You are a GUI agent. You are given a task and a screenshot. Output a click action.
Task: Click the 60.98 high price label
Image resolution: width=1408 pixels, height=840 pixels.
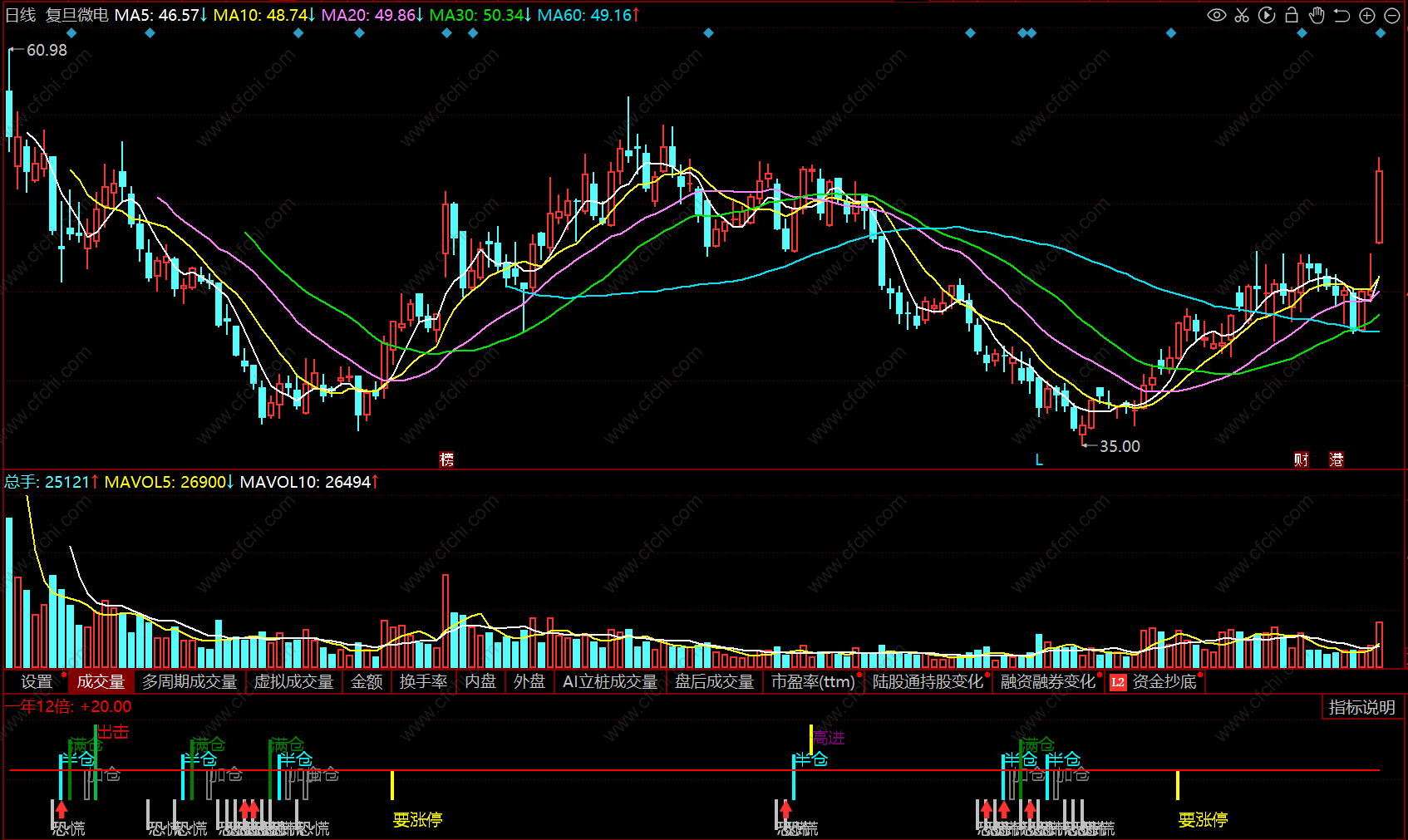47,50
